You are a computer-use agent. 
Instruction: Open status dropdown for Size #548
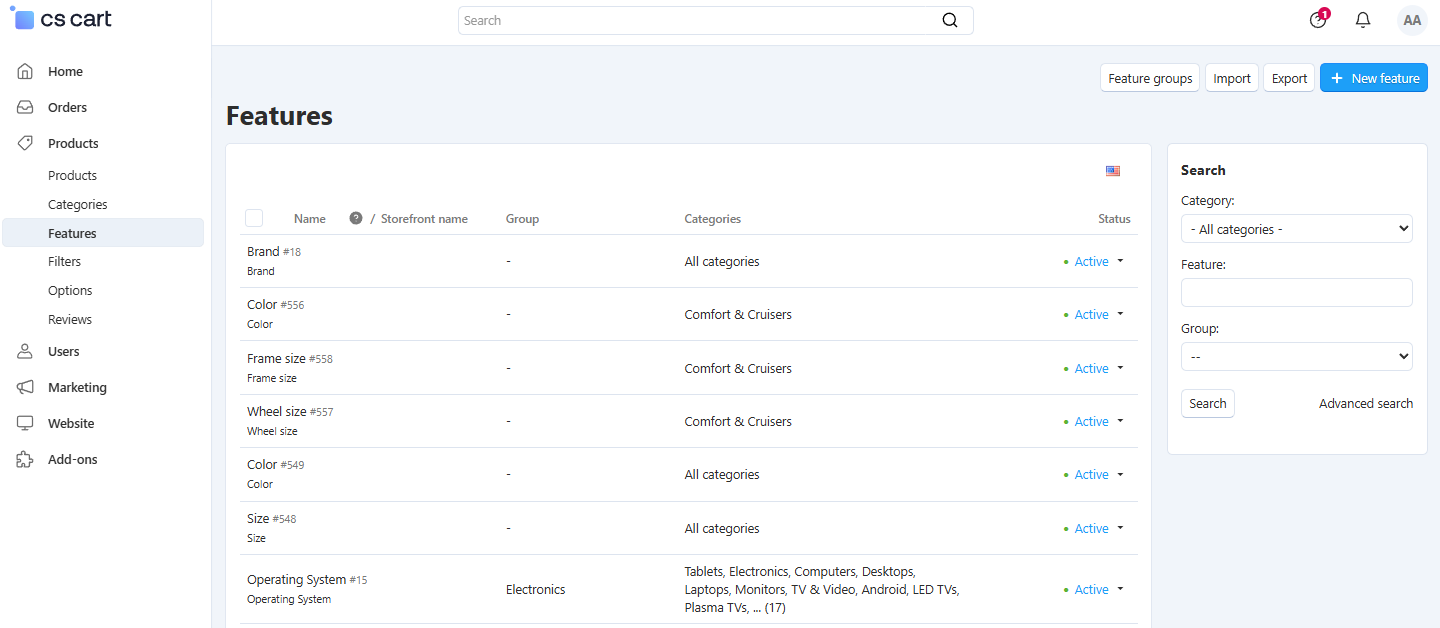(x=1120, y=528)
